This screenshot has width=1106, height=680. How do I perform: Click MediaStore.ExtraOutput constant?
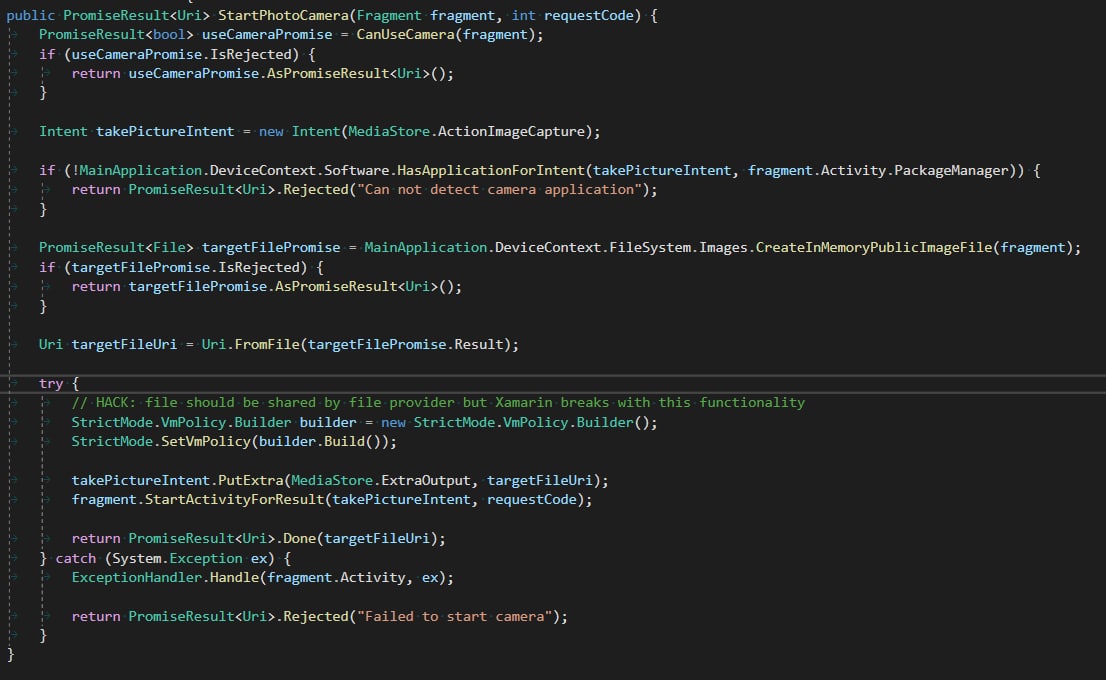click(381, 480)
